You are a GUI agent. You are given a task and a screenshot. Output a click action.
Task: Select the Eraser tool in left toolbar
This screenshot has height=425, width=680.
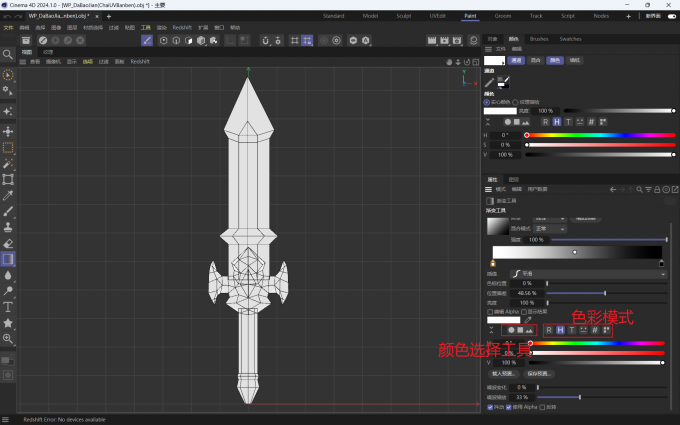(8, 243)
